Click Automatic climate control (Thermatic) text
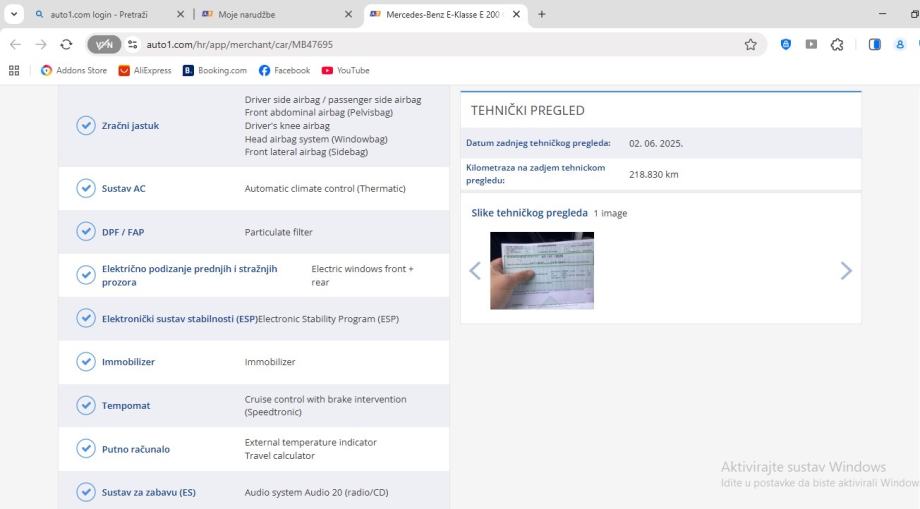Screen dimensions: 920x509 point(325,188)
